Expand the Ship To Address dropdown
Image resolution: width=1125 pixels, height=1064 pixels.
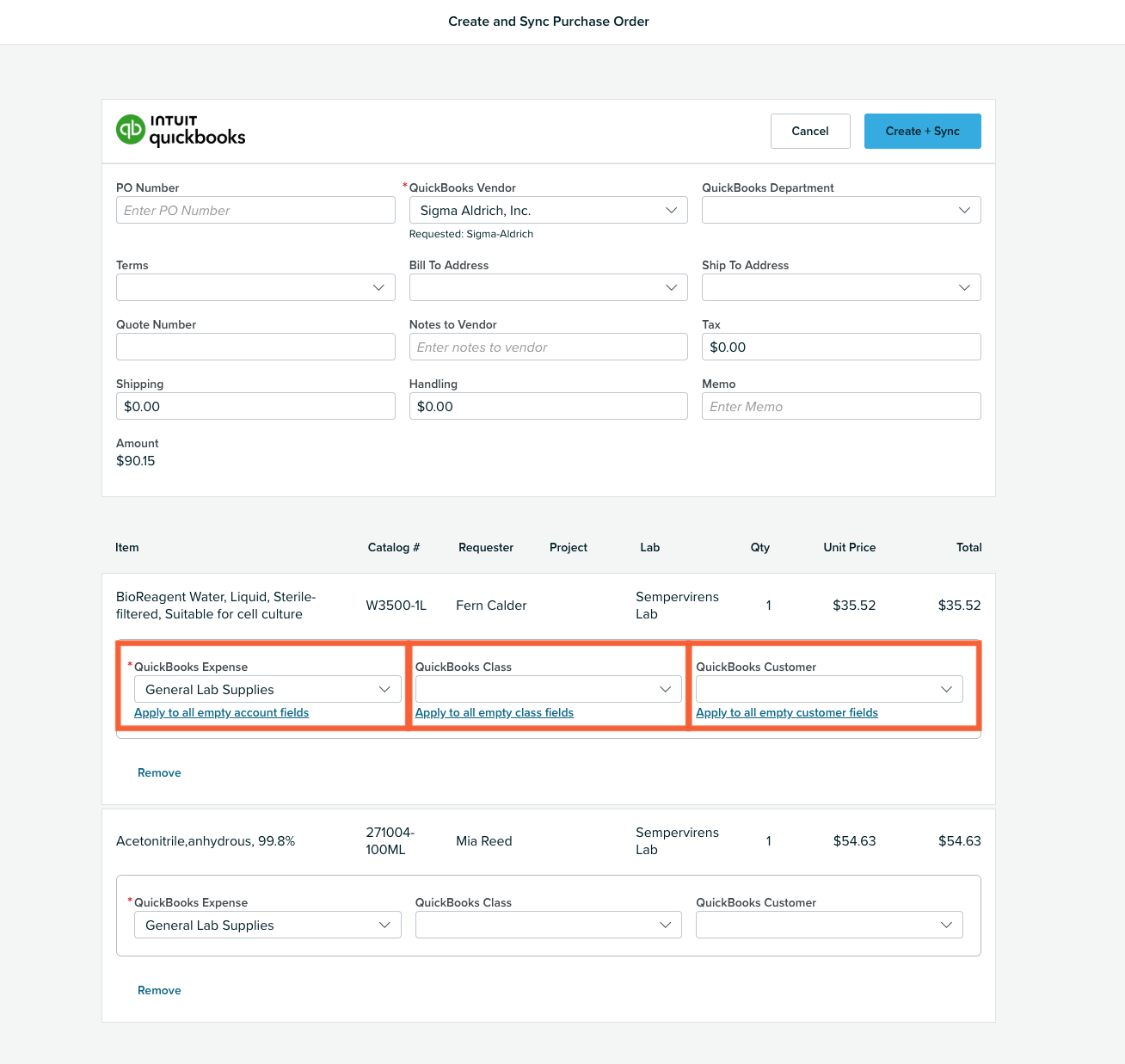pos(841,287)
